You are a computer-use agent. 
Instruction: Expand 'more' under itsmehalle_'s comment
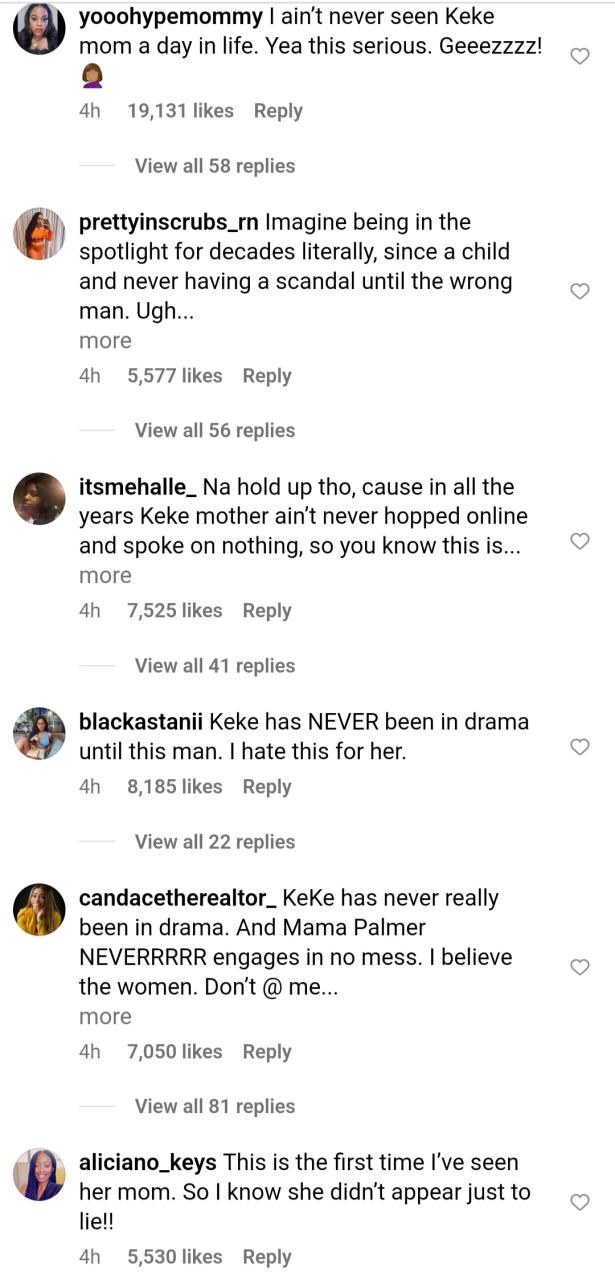[x=104, y=575]
